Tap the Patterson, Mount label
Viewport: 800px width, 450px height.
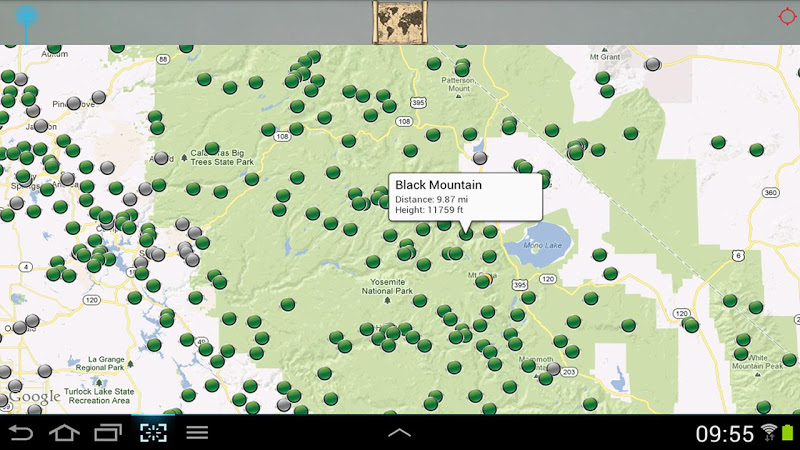click(459, 84)
